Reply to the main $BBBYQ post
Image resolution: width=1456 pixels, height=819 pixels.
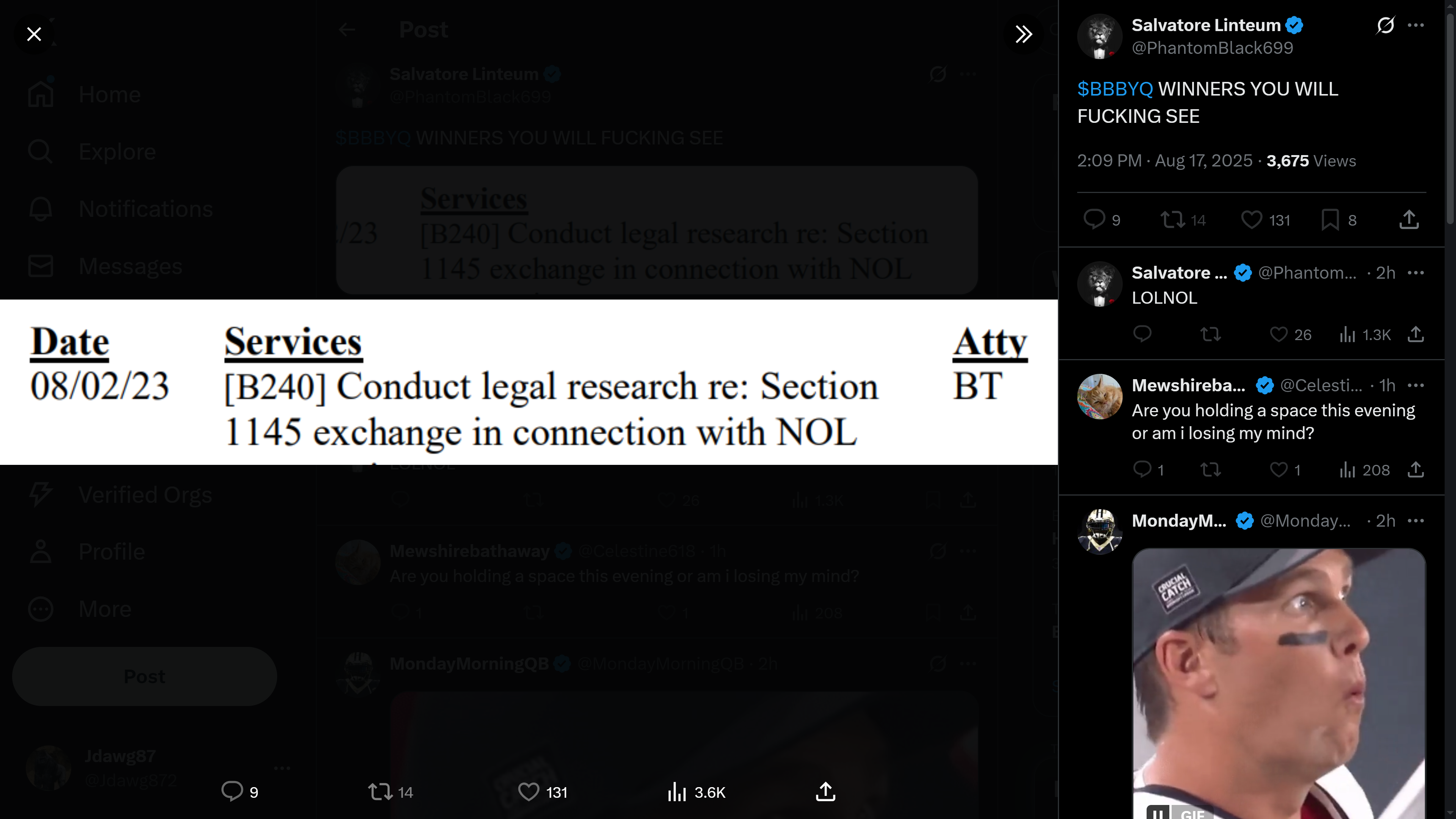coord(1101,219)
